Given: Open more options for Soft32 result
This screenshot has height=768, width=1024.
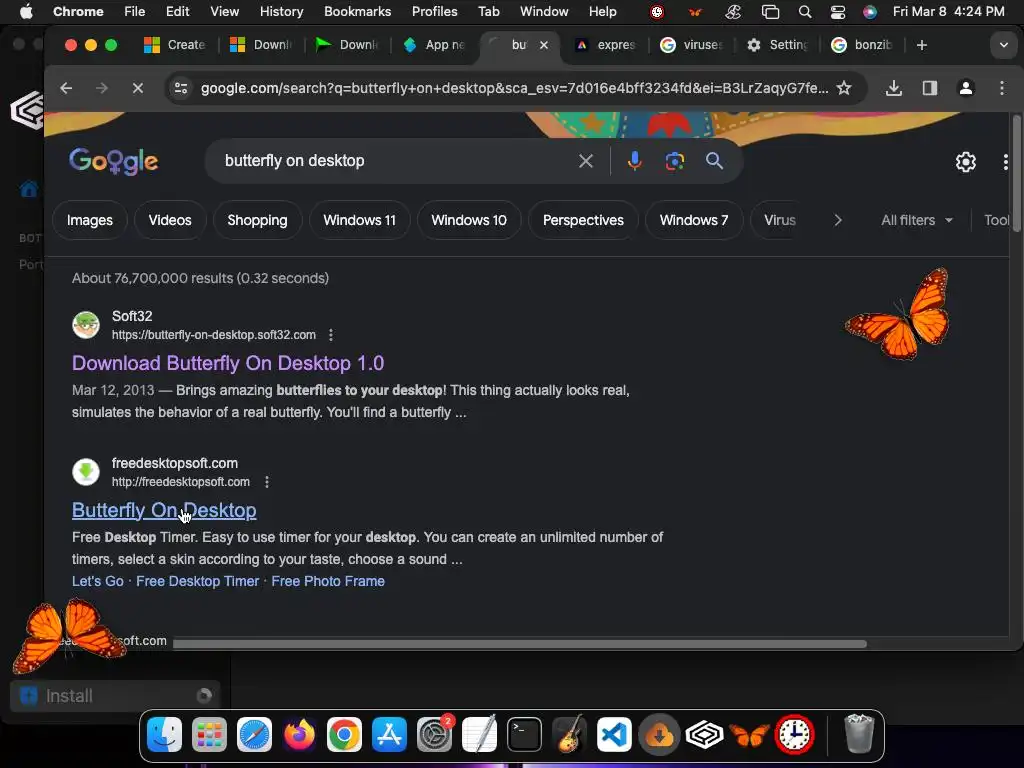Looking at the screenshot, I should coord(331,335).
